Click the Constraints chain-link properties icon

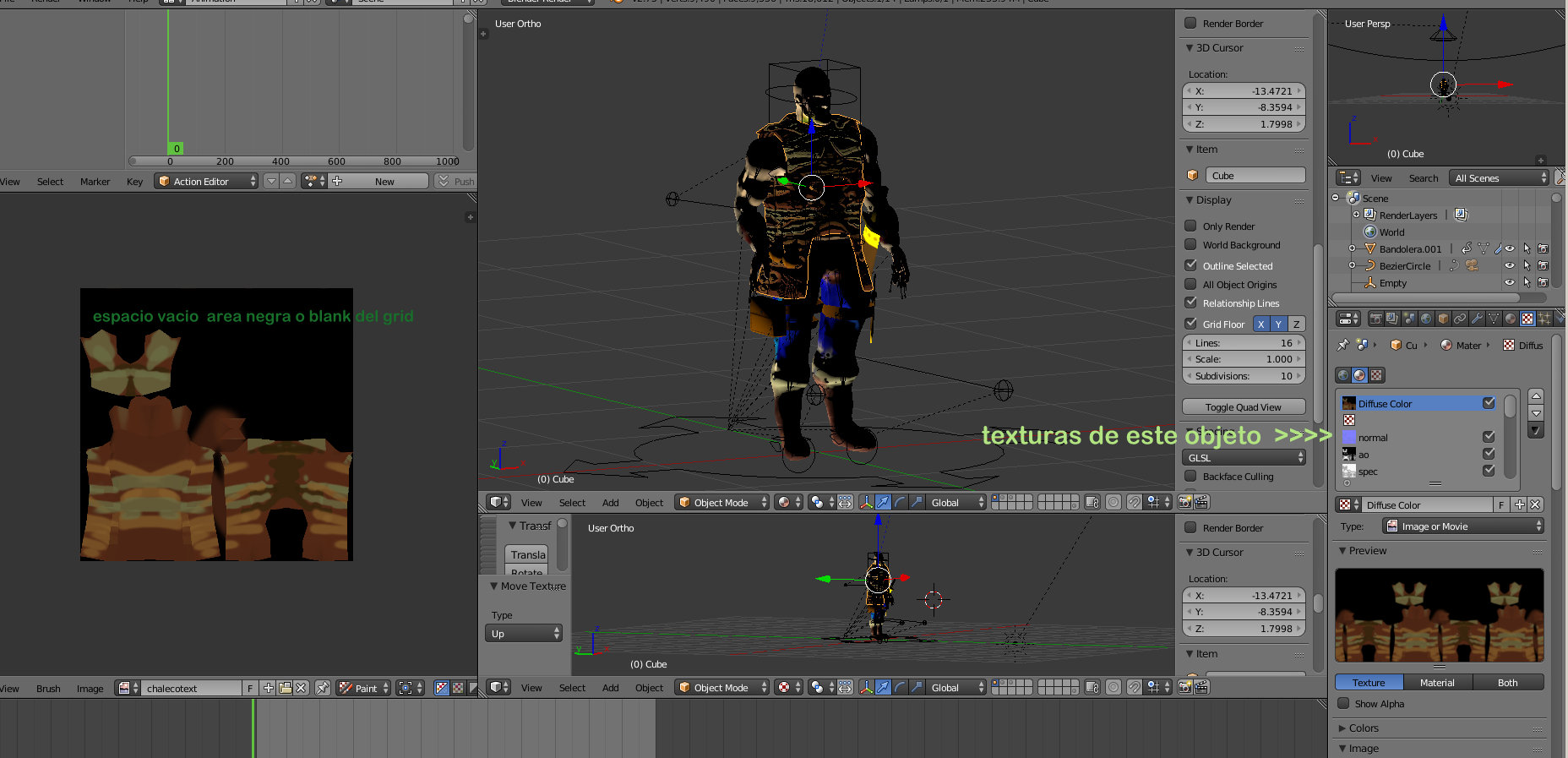coord(1460,319)
